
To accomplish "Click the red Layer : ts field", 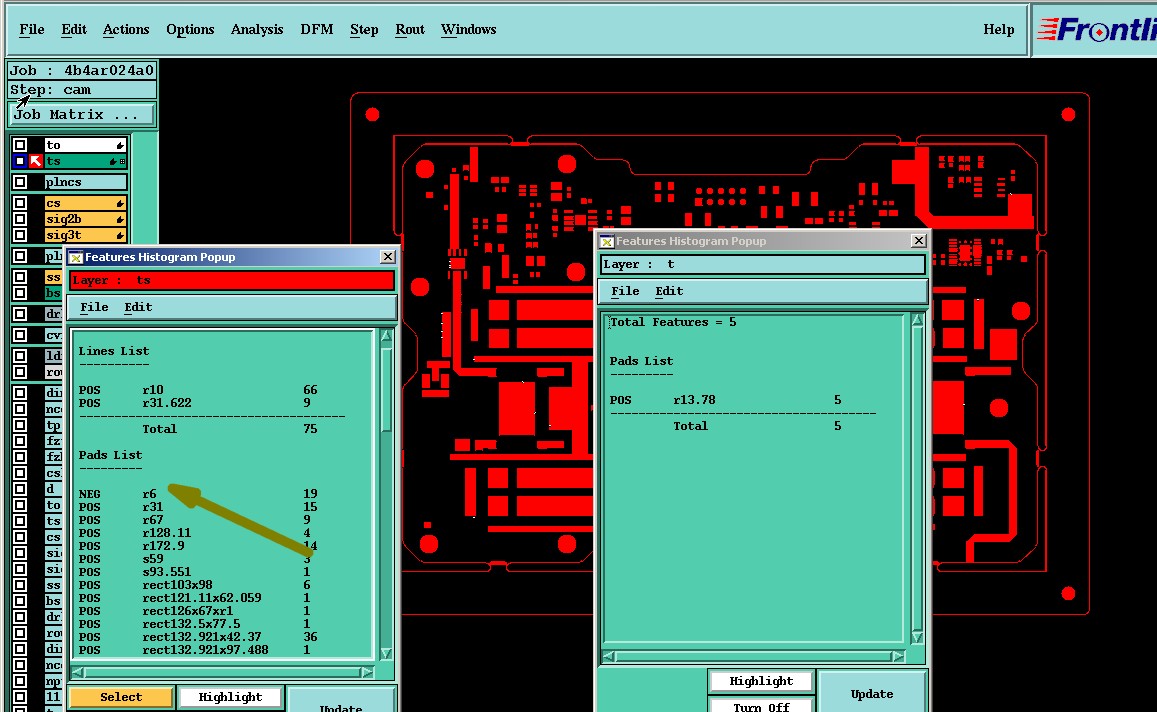I will (x=232, y=280).
